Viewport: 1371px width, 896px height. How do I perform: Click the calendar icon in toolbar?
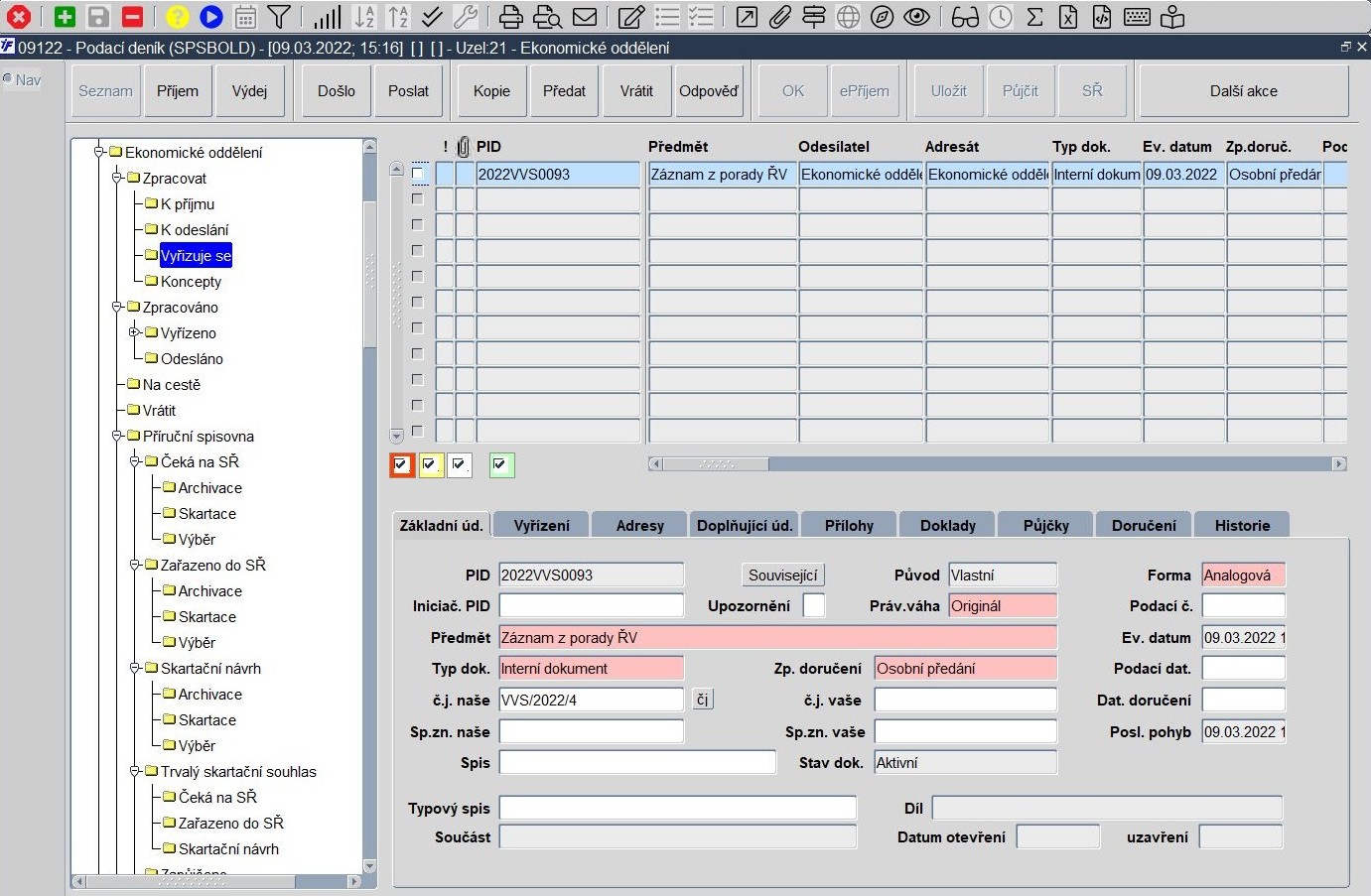pos(245,17)
